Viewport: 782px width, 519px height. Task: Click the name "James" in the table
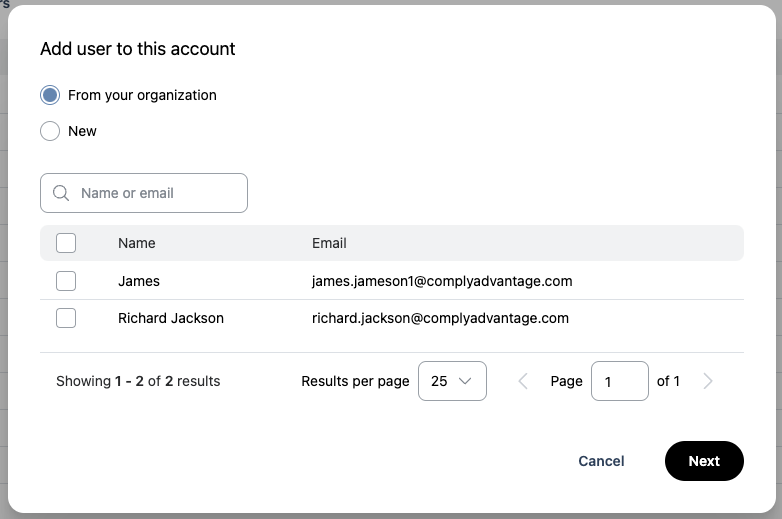[139, 281]
